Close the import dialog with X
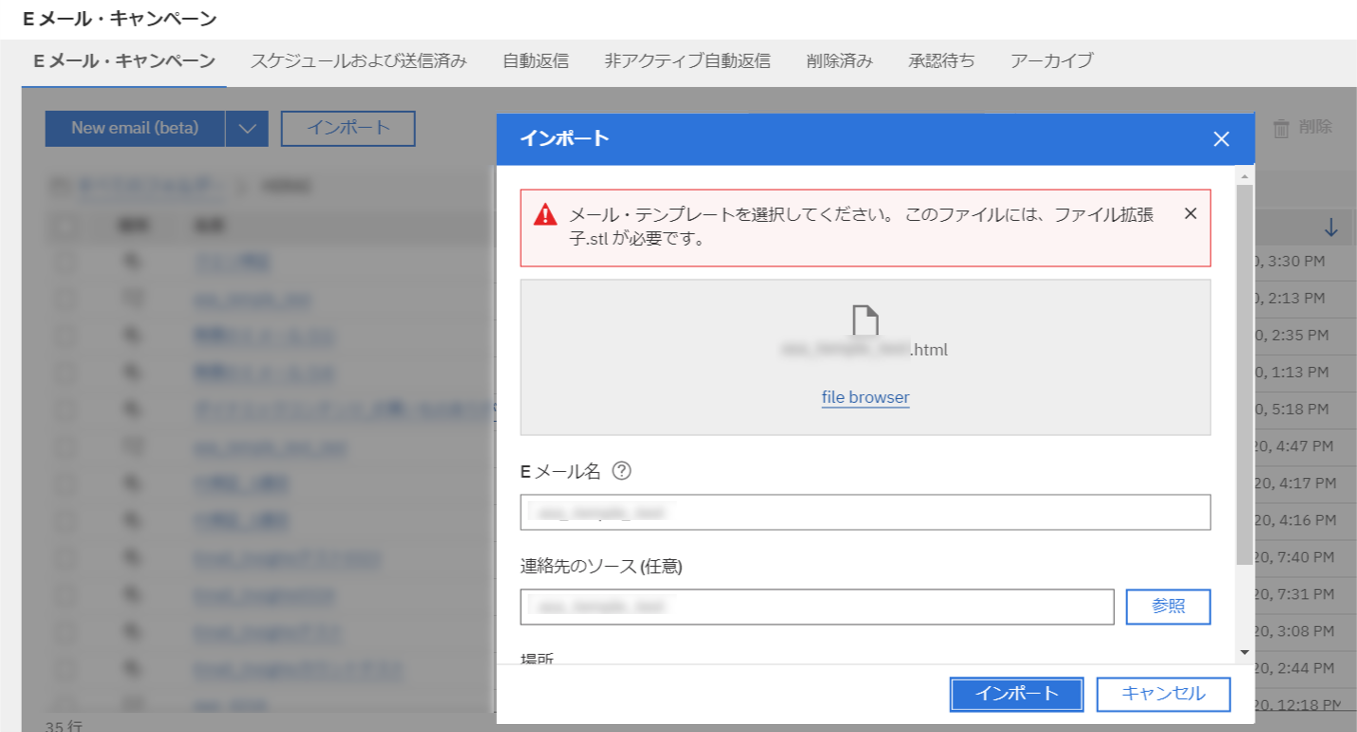The image size is (1357, 732). (1220, 139)
